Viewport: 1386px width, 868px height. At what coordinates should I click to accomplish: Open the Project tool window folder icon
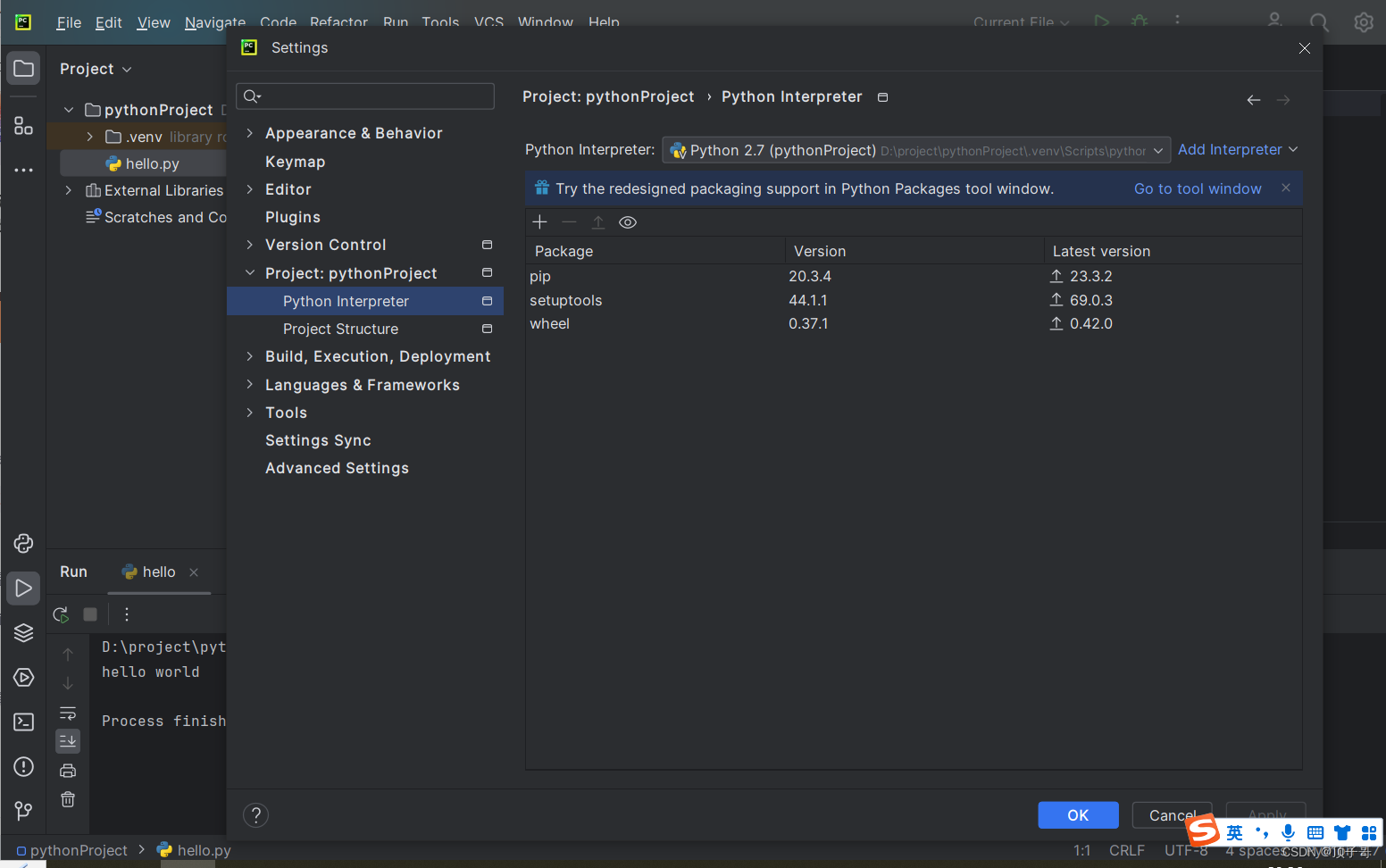coord(24,69)
